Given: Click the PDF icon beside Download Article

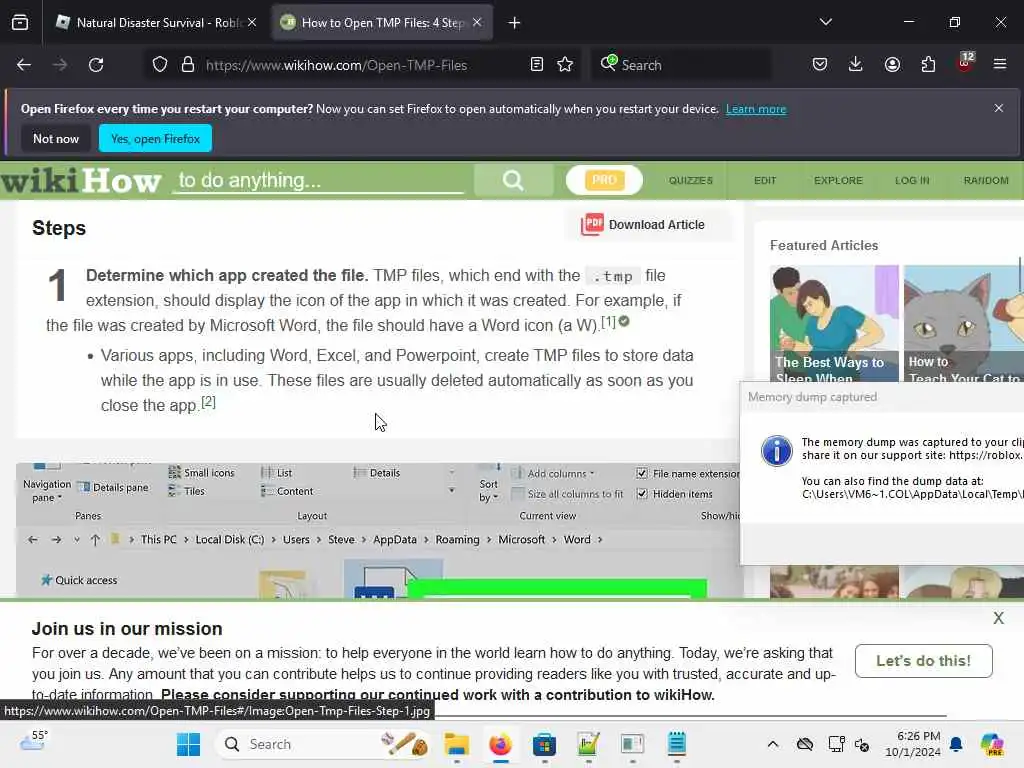Looking at the screenshot, I should point(592,225).
